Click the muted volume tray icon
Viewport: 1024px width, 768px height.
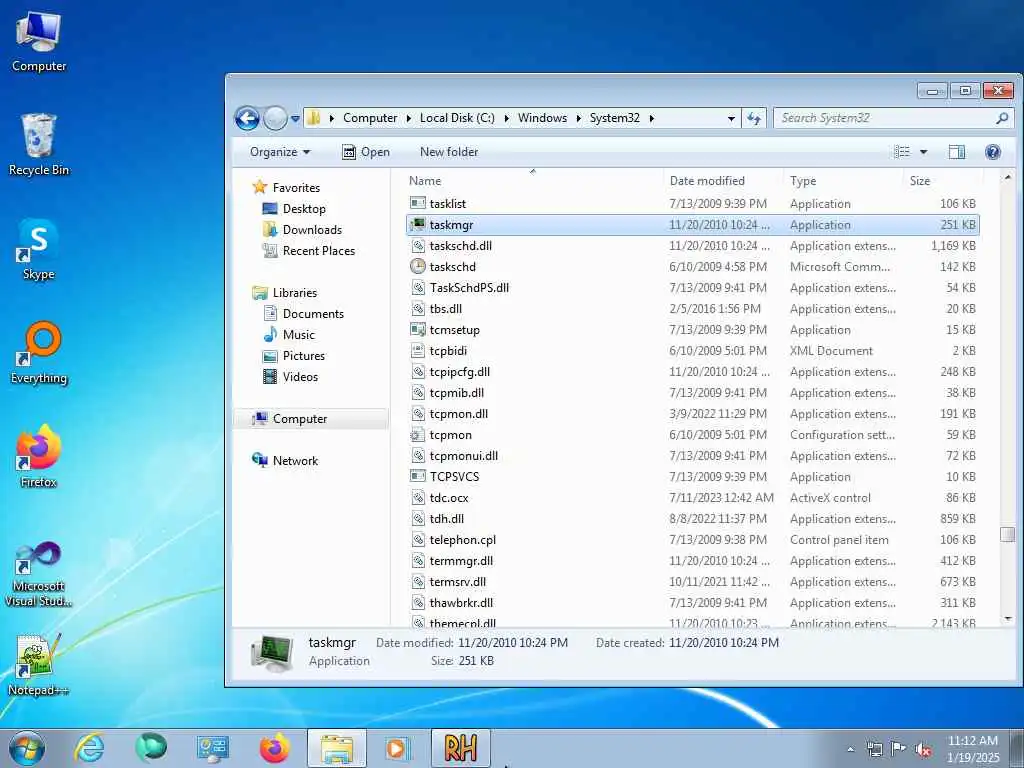(x=923, y=750)
